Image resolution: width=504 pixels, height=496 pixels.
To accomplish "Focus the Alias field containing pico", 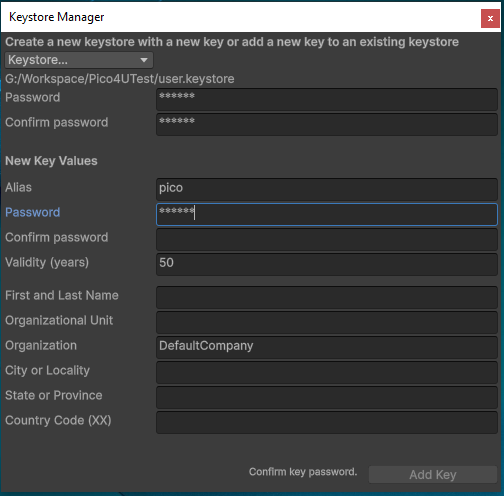I will click(x=327, y=189).
